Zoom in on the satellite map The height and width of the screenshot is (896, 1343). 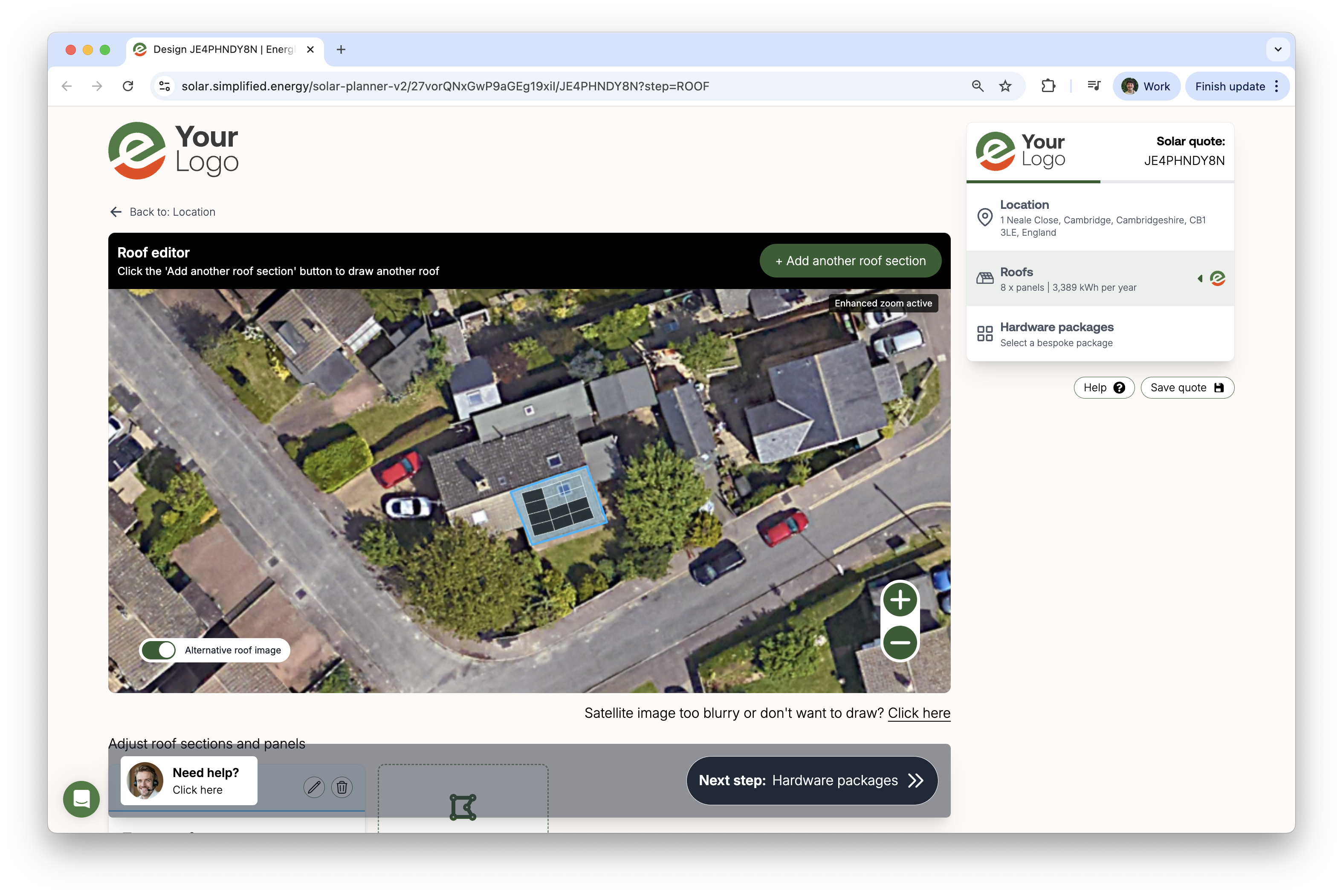[x=900, y=600]
